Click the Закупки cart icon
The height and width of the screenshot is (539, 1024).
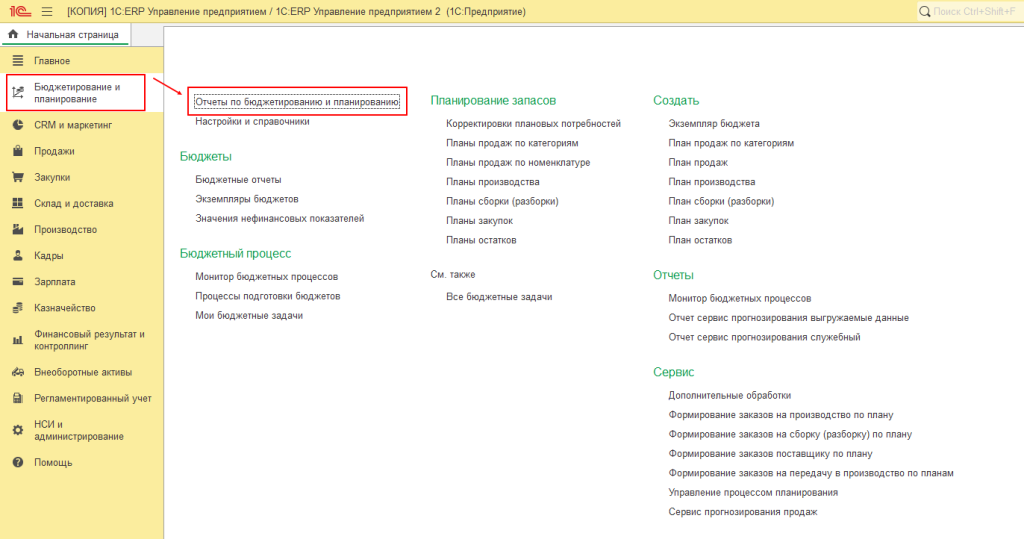17,177
